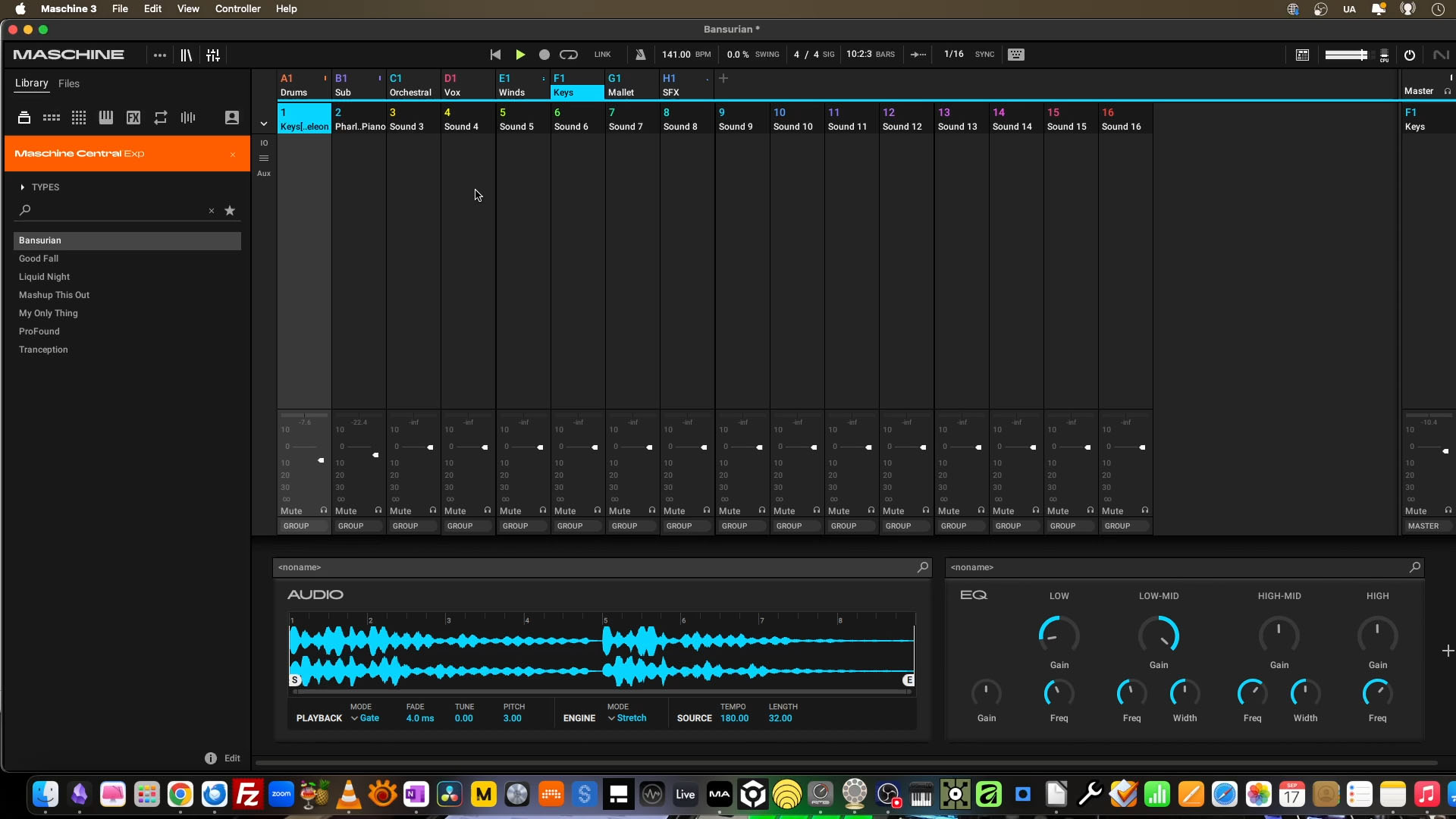Open the user content icon in browser
Screen dimensions: 1456x819
coord(232,118)
